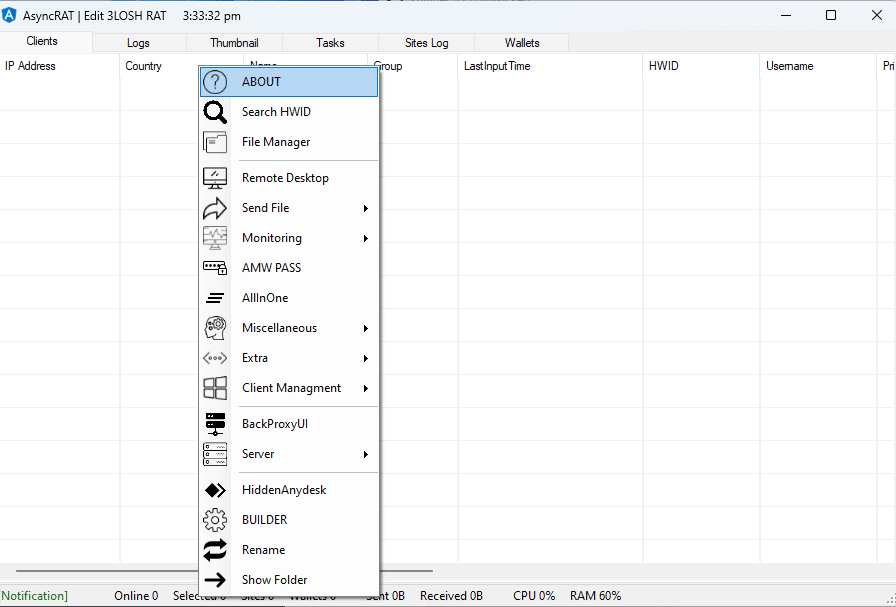896x607 pixels.
Task: Click the Send File arrow icon
Action: pos(215,208)
